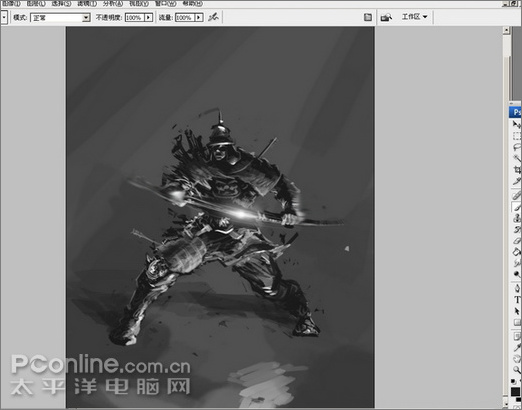Select the Hand tool
522x410 pixels.
pyautogui.click(x=517, y=359)
